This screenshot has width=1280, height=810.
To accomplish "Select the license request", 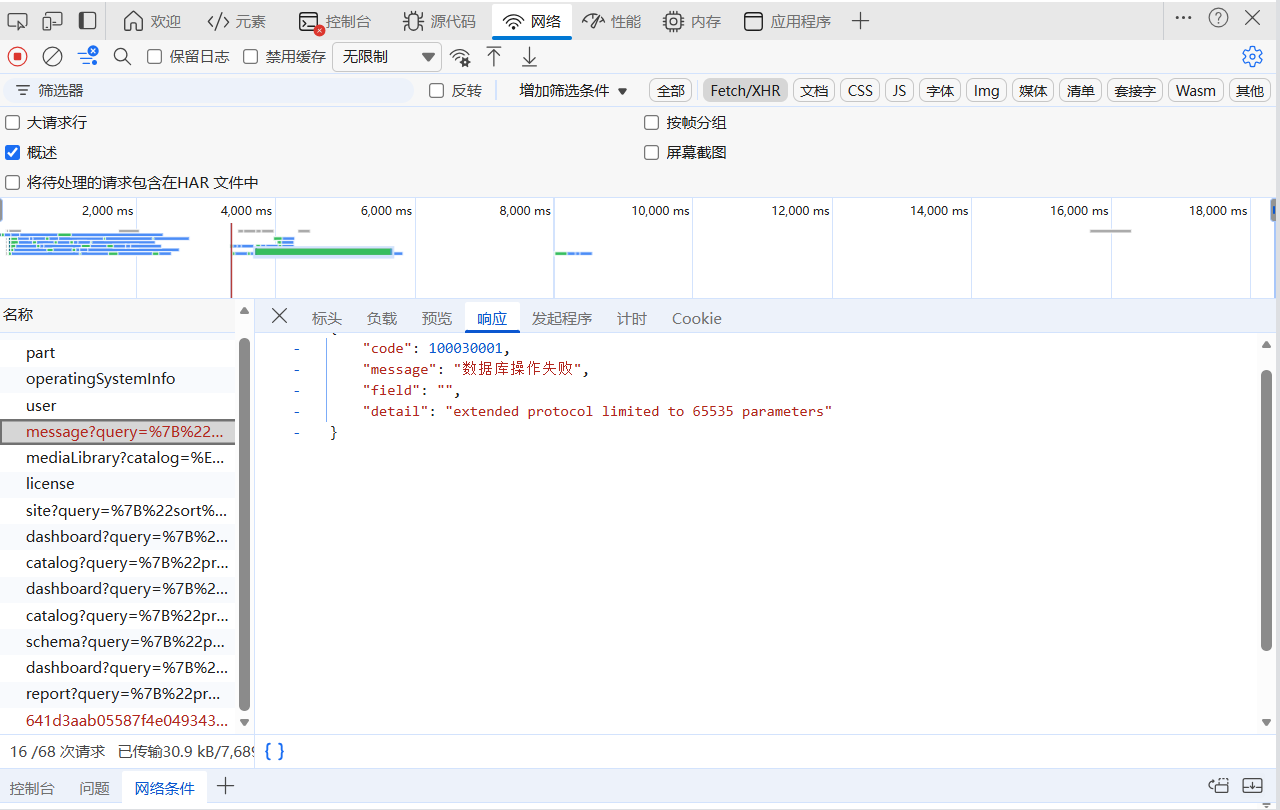I will point(50,484).
